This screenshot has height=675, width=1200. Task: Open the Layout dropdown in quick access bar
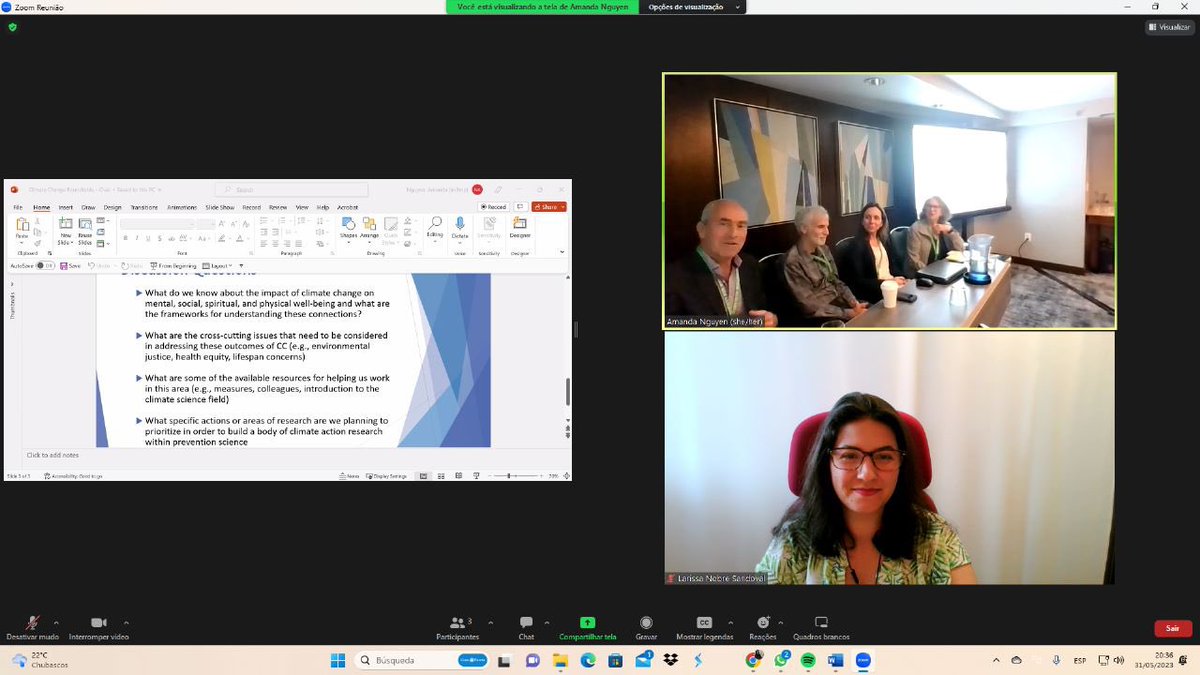pos(217,266)
